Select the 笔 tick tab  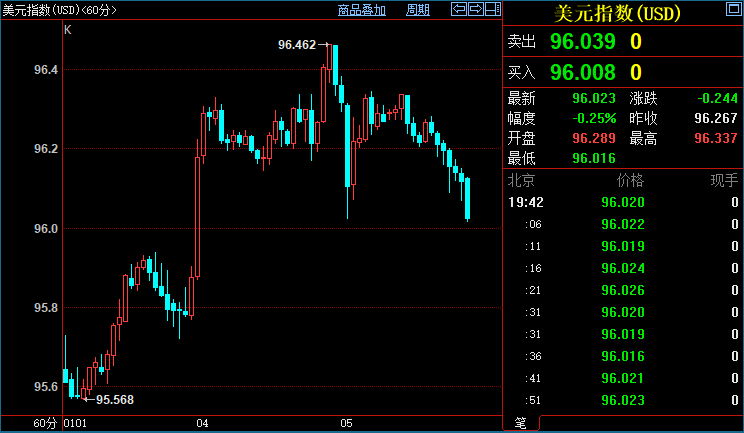pos(520,423)
